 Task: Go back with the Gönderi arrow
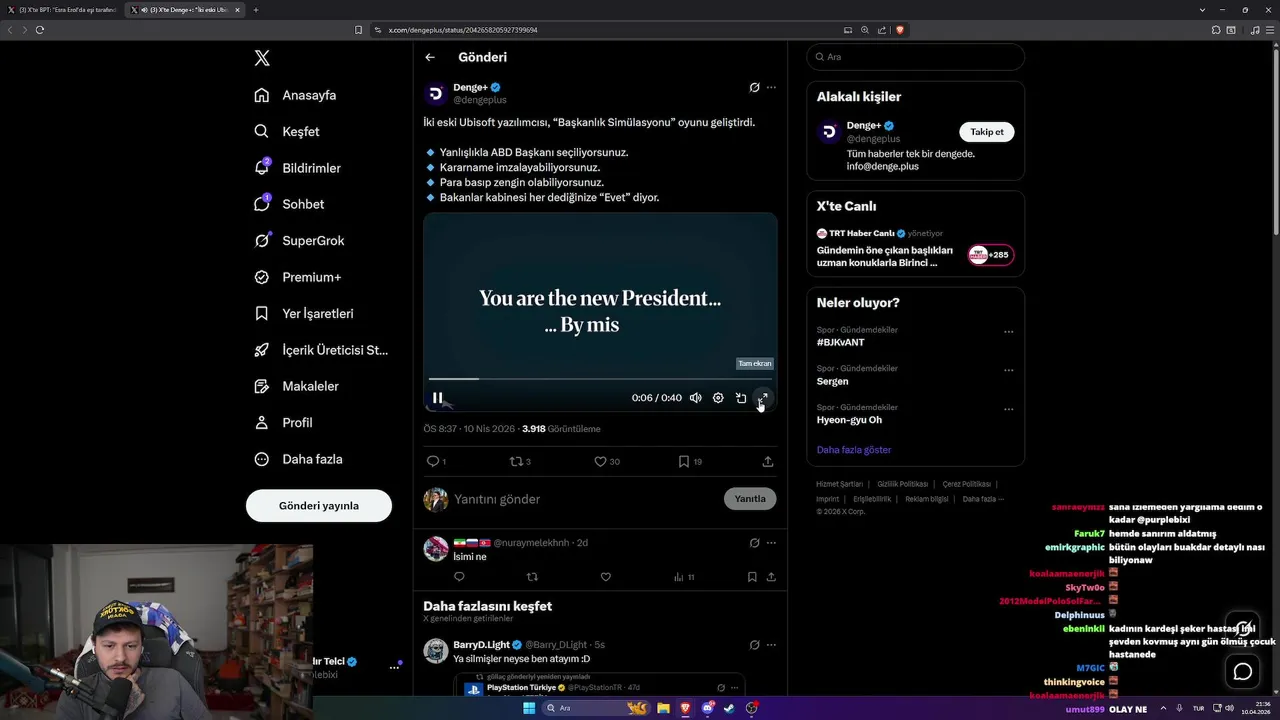(x=430, y=57)
